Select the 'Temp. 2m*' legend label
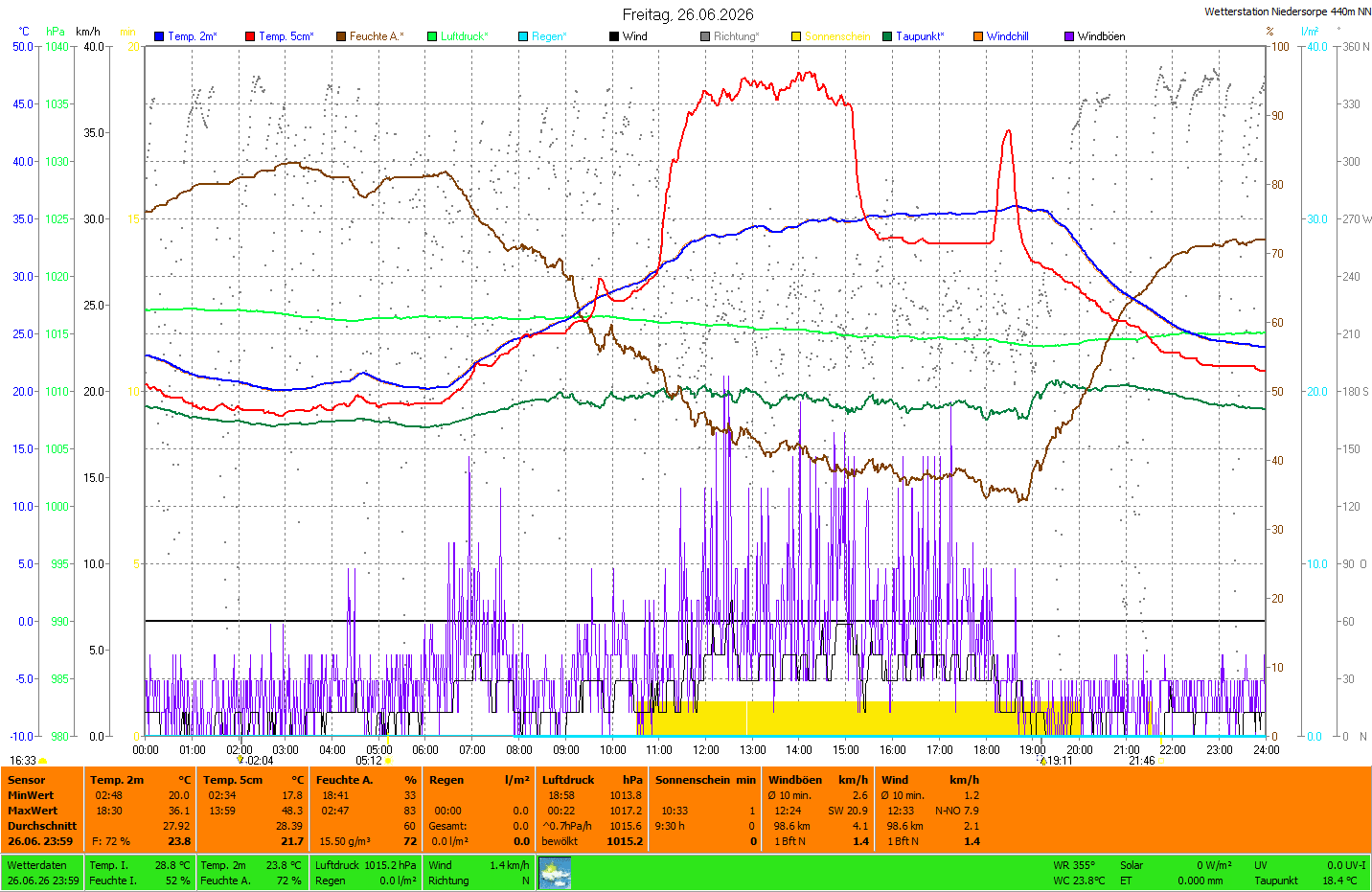The width and height of the screenshot is (1372, 892). (193, 36)
